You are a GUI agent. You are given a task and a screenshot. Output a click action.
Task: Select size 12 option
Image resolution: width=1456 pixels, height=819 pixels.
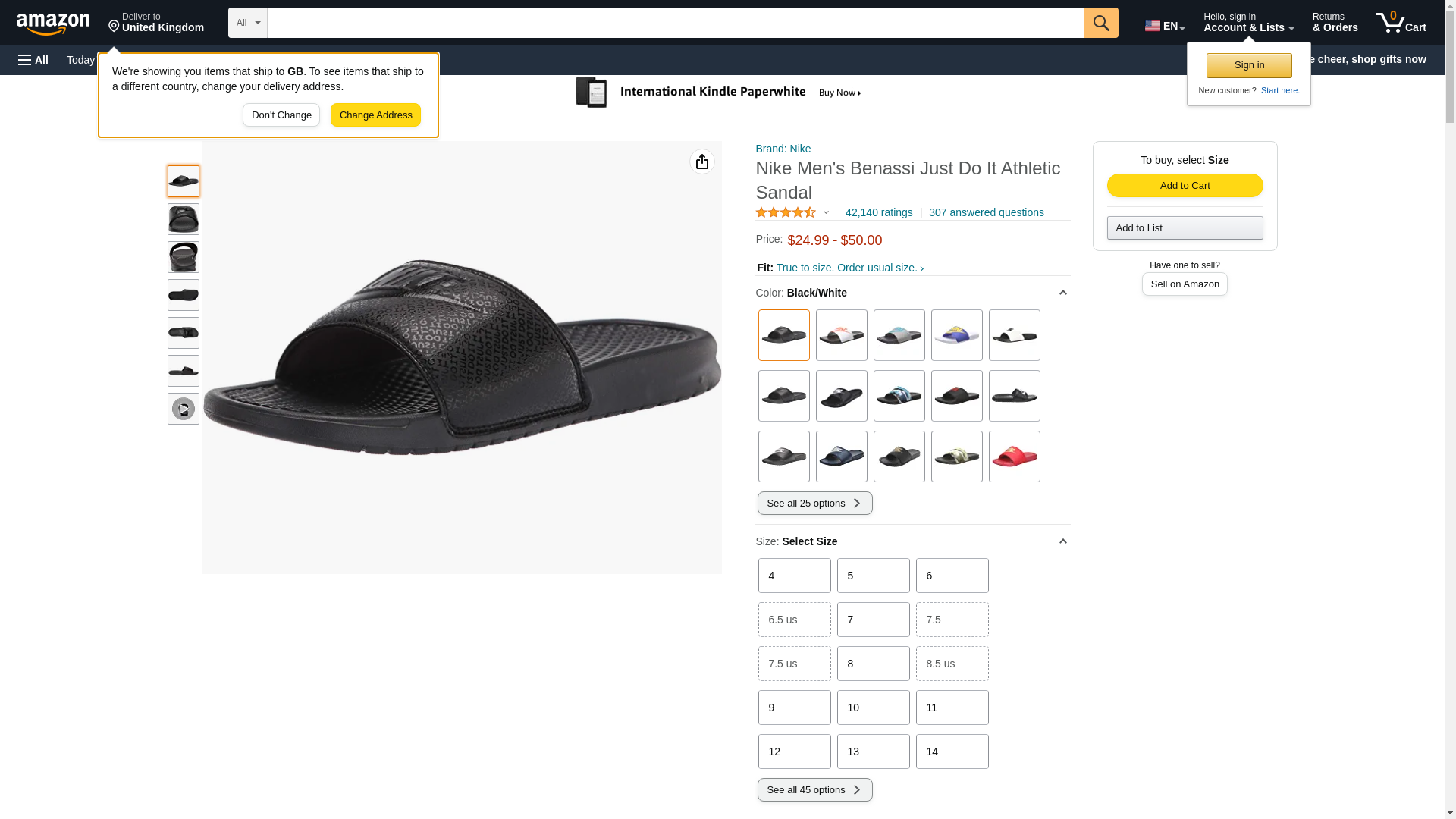794,752
